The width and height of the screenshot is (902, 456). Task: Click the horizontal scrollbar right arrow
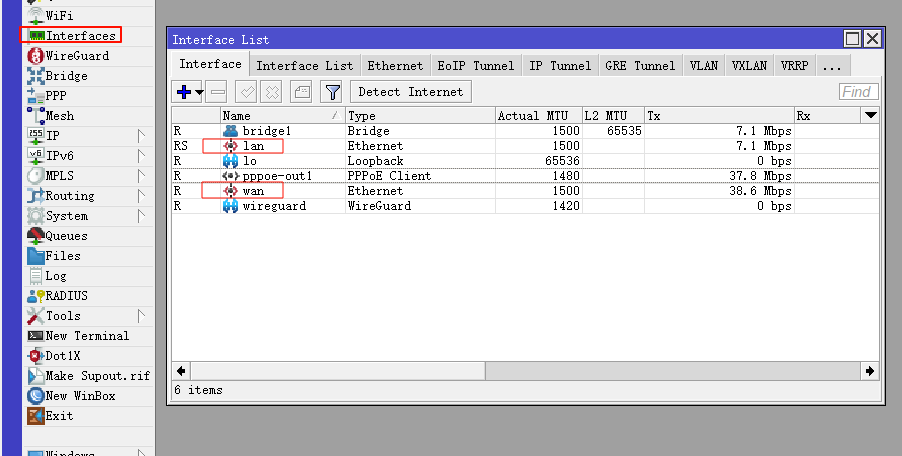pyautogui.click(x=870, y=371)
